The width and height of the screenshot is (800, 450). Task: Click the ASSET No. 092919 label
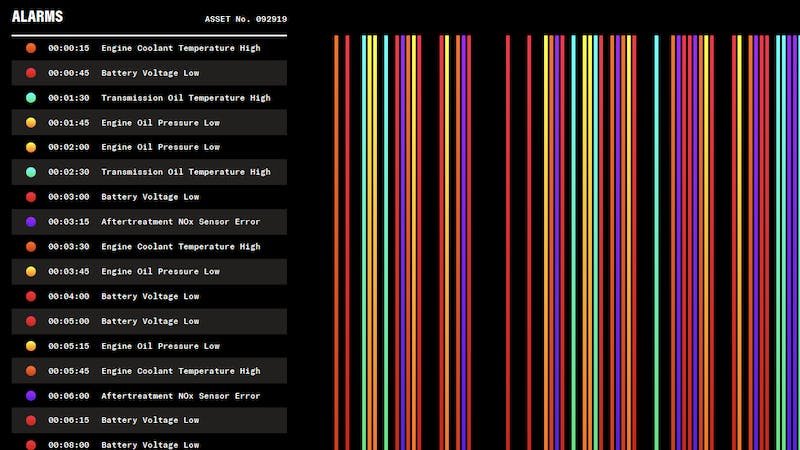click(x=245, y=19)
